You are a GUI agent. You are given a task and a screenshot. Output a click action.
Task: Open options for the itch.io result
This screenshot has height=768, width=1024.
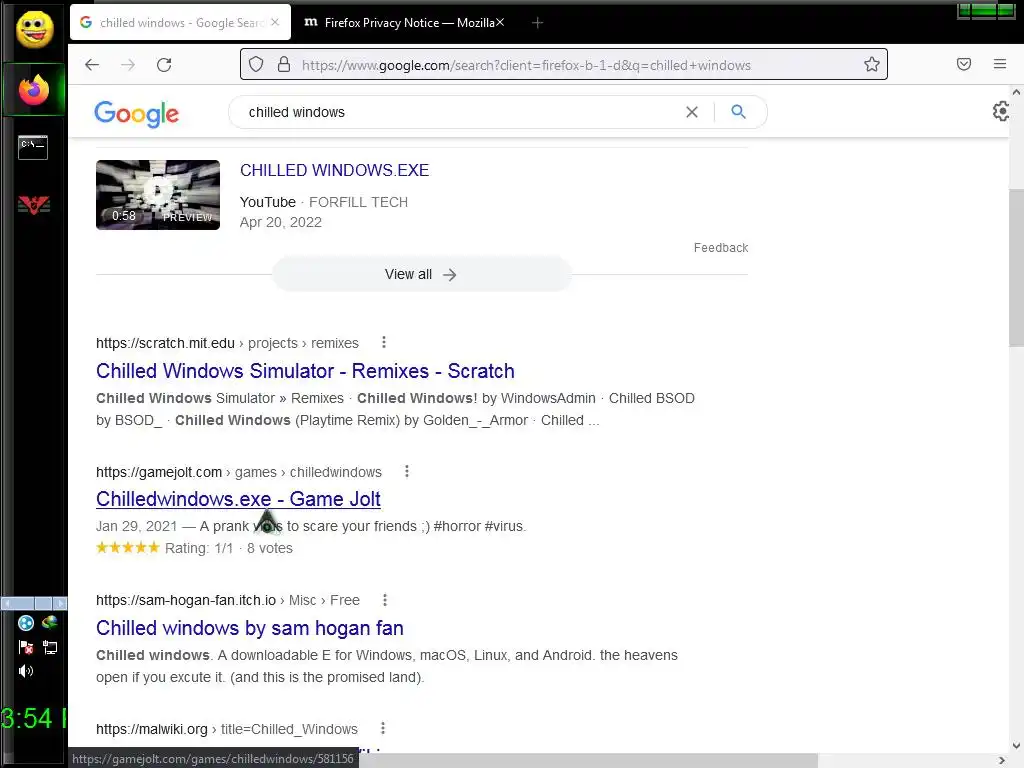pyautogui.click(x=385, y=600)
